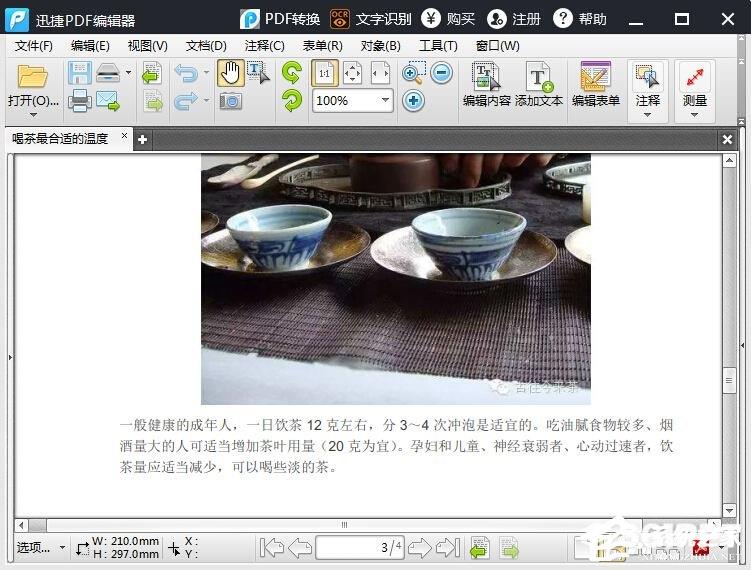Click the 注册 register button
Screen dimensions: 751x570
(x=514, y=19)
